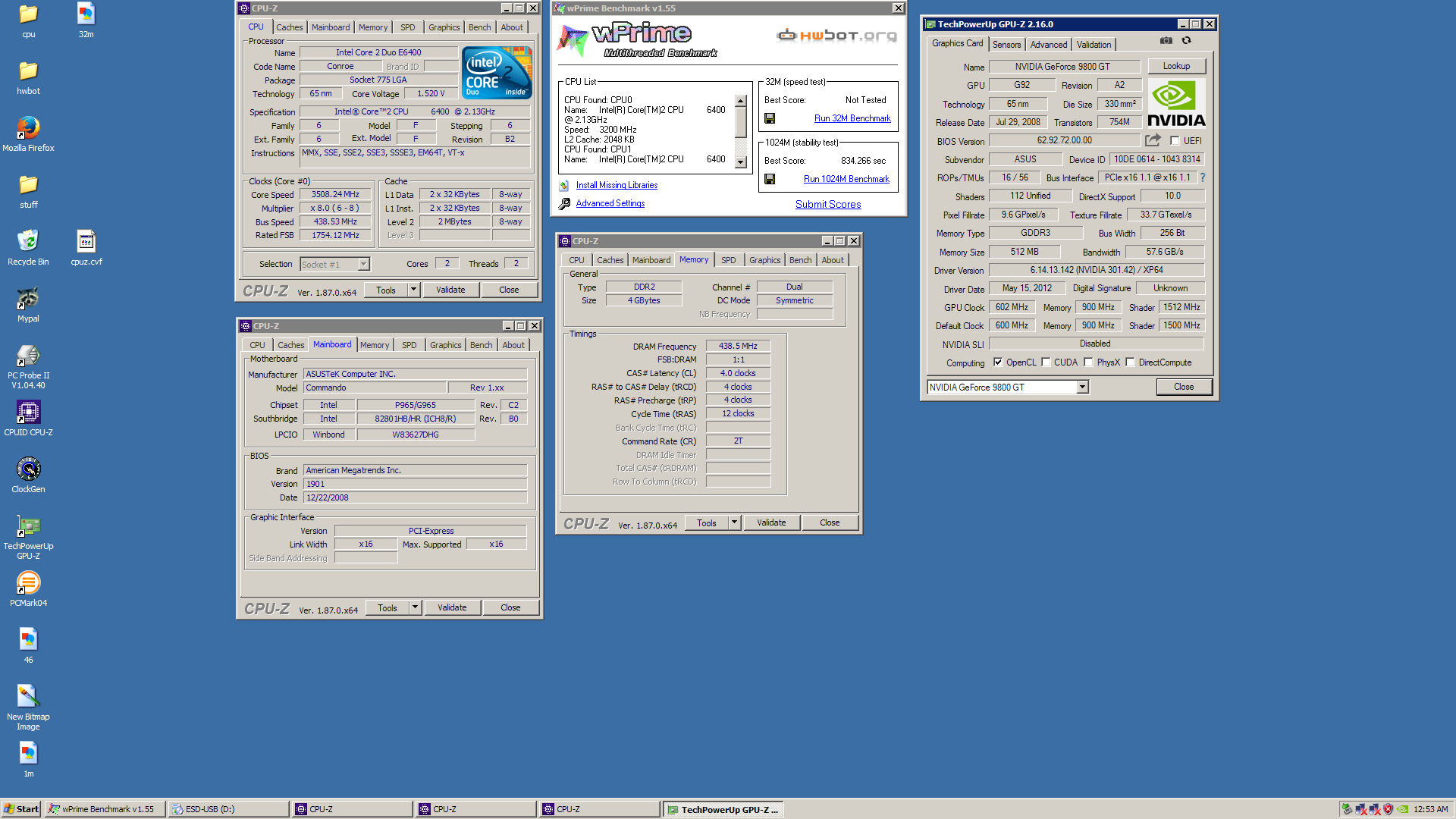Click BIOS version share/export icon
The image size is (1456, 819).
click(1153, 140)
